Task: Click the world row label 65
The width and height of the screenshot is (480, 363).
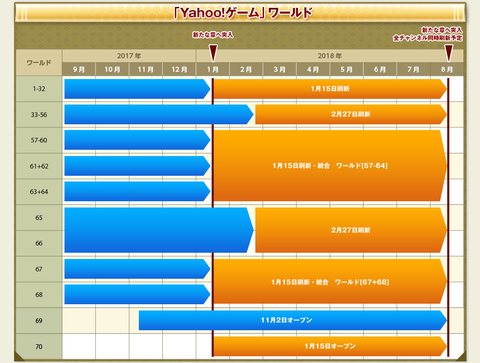Action: [39, 218]
